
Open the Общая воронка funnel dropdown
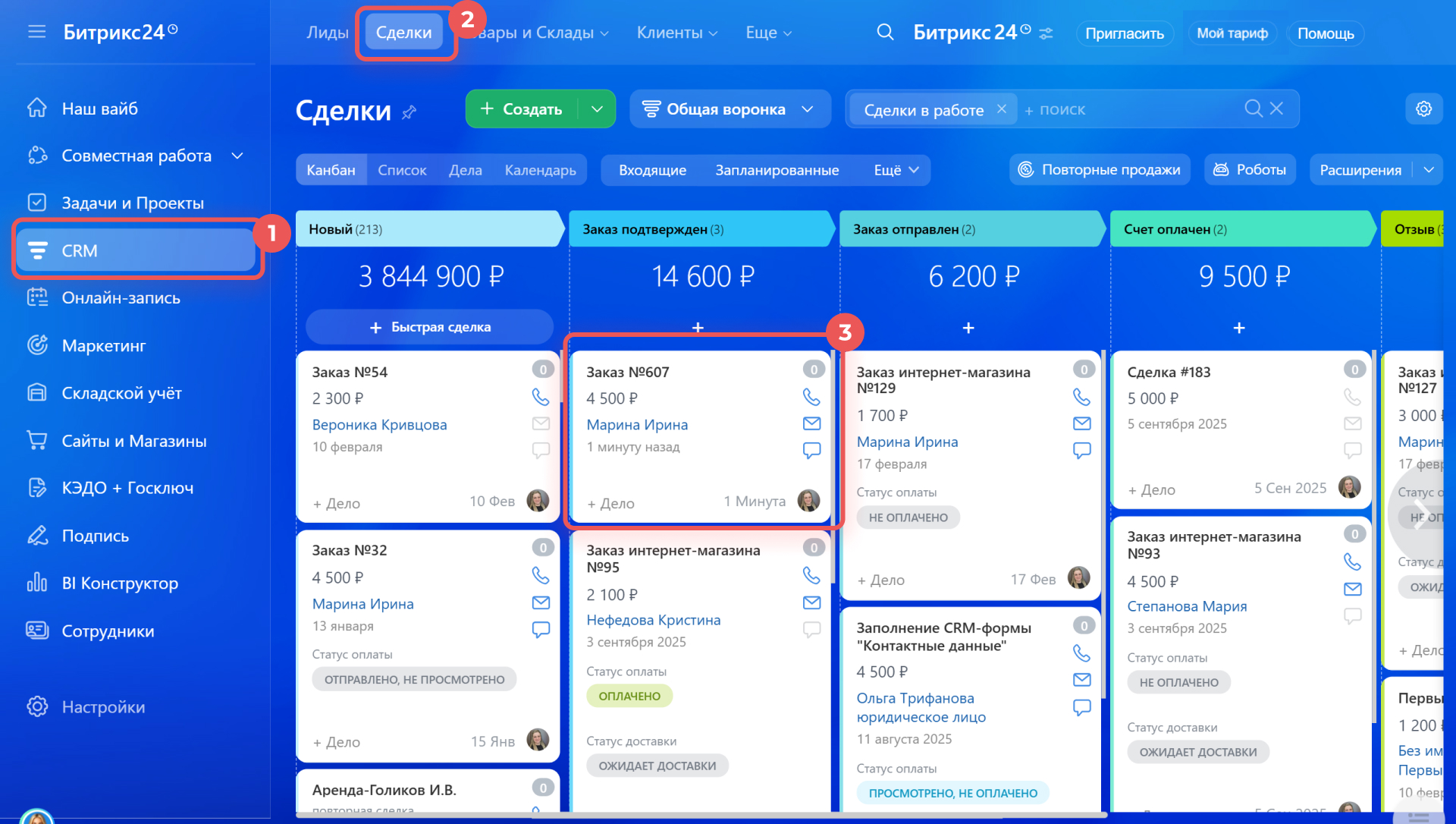pyautogui.click(x=728, y=109)
